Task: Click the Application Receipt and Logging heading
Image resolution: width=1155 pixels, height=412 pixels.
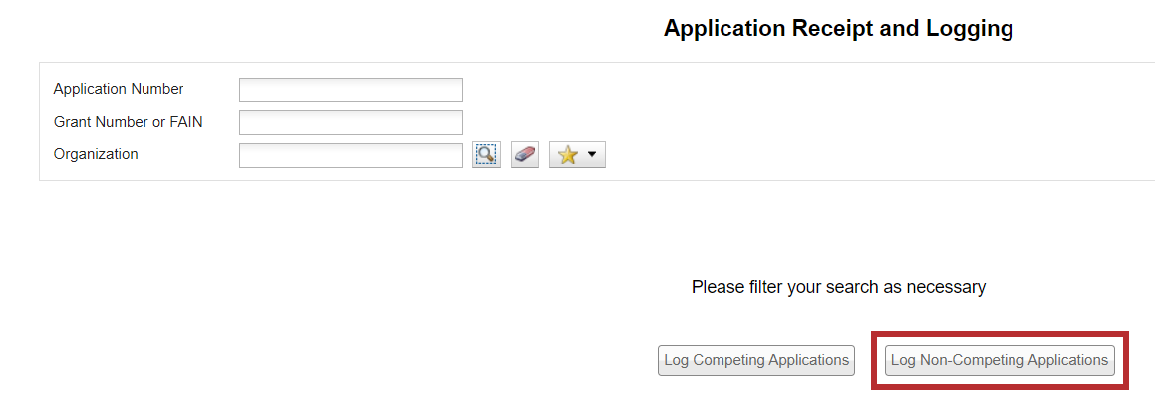Action: (x=838, y=29)
